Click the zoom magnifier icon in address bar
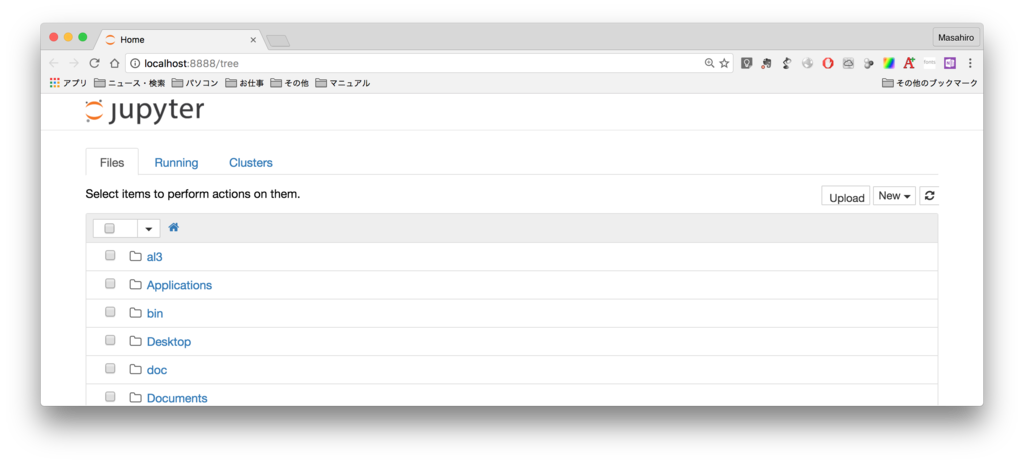The image size is (1024, 464). coord(709,63)
